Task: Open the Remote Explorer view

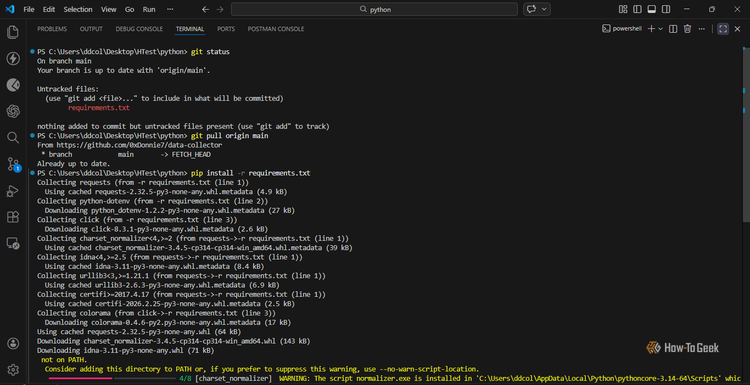Action: pyautogui.click(x=13, y=243)
